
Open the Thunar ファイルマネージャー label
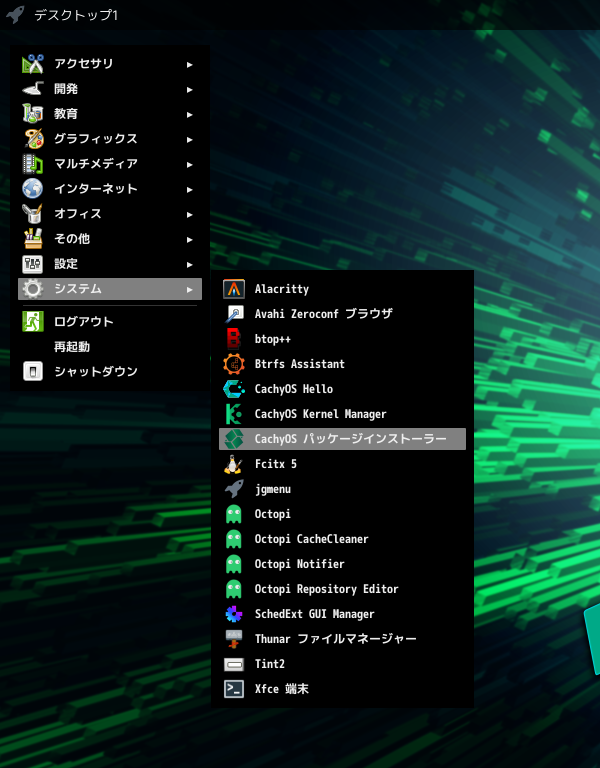336,639
